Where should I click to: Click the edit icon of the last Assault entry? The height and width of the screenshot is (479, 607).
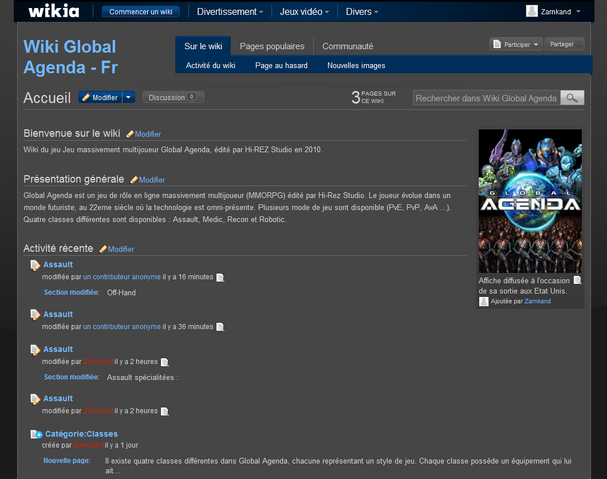[35, 399]
